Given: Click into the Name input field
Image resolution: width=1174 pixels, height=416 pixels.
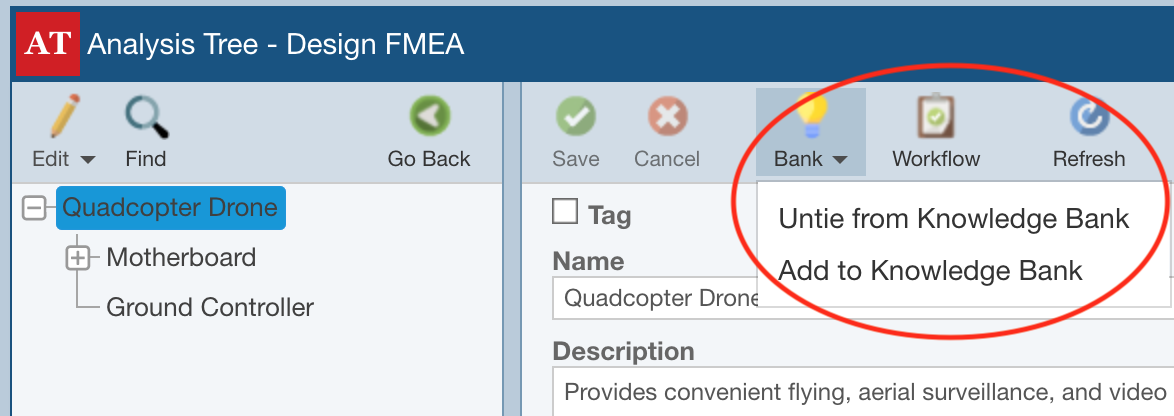Looking at the screenshot, I should 862,298.
